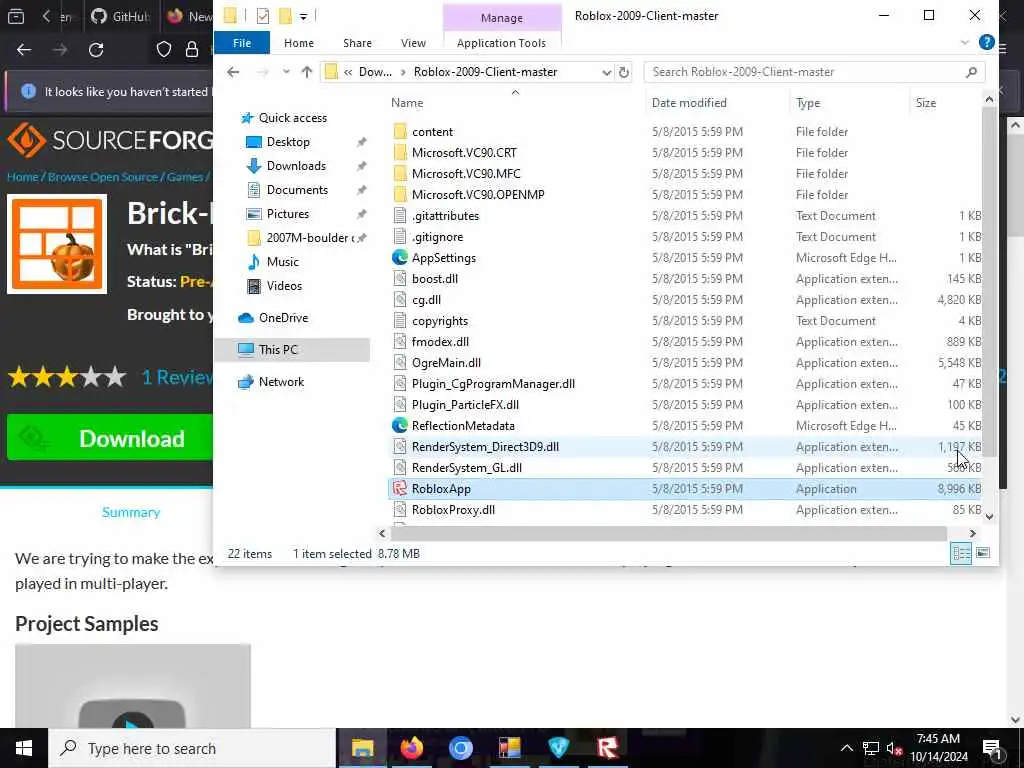
Task: Switch to the GitHub browser tab
Action: (x=121, y=16)
